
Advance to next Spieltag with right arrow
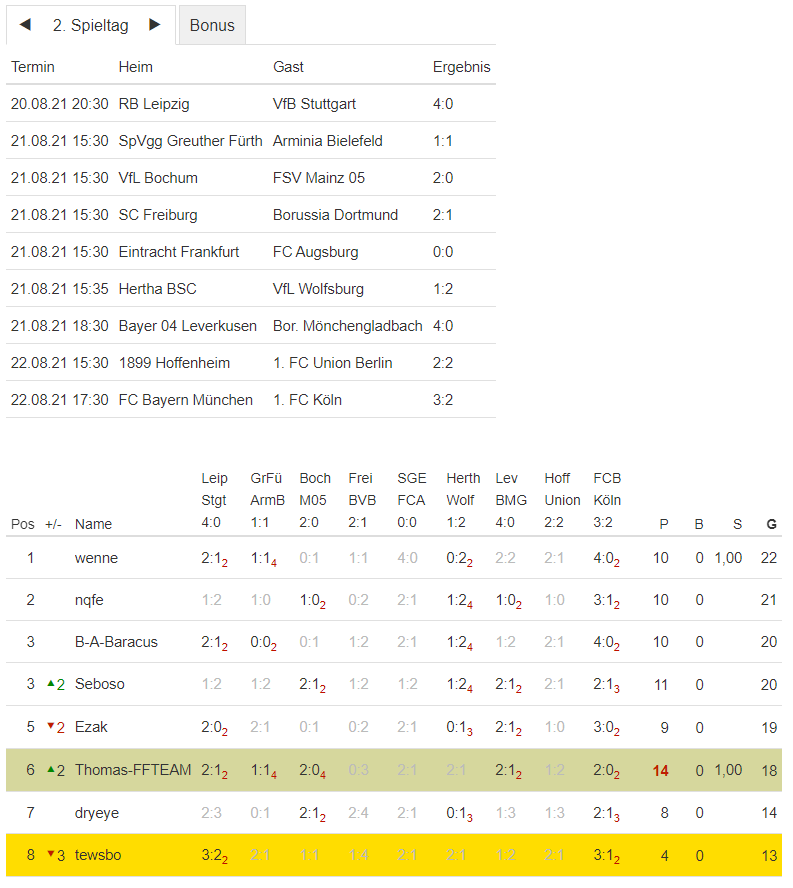click(x=154, y=25)
